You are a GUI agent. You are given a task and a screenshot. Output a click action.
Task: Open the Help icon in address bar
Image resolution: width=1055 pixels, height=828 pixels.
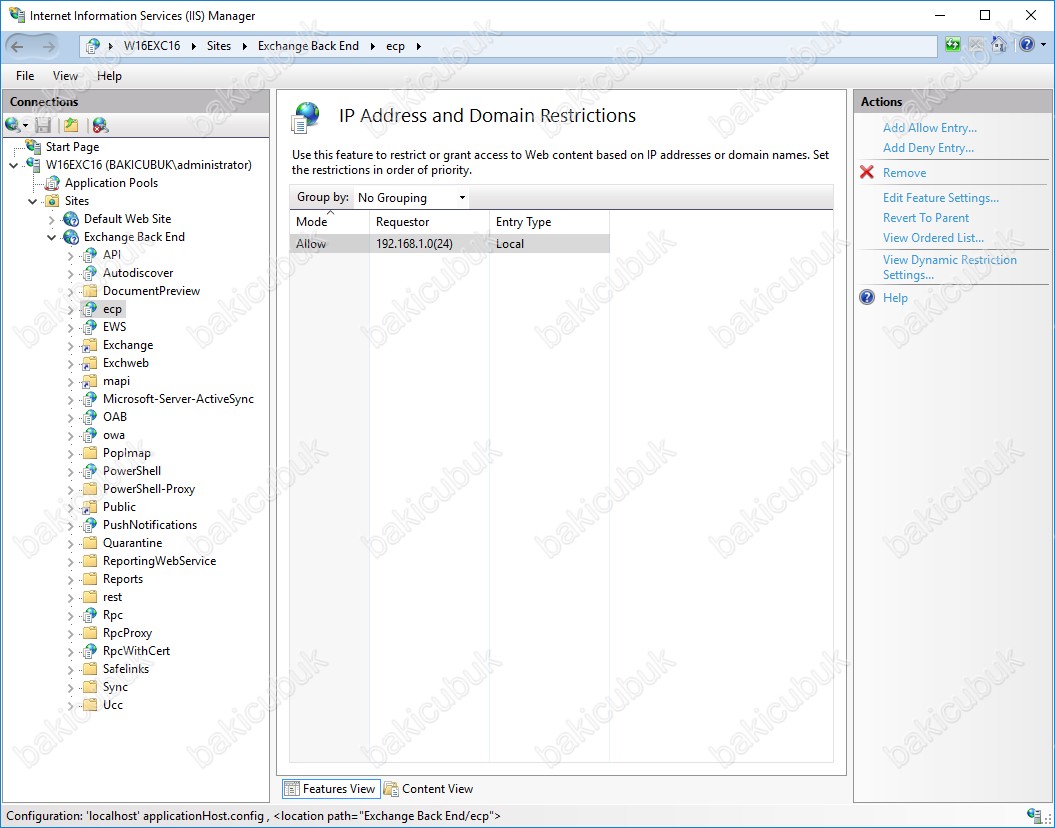(x=1027, y=45)
